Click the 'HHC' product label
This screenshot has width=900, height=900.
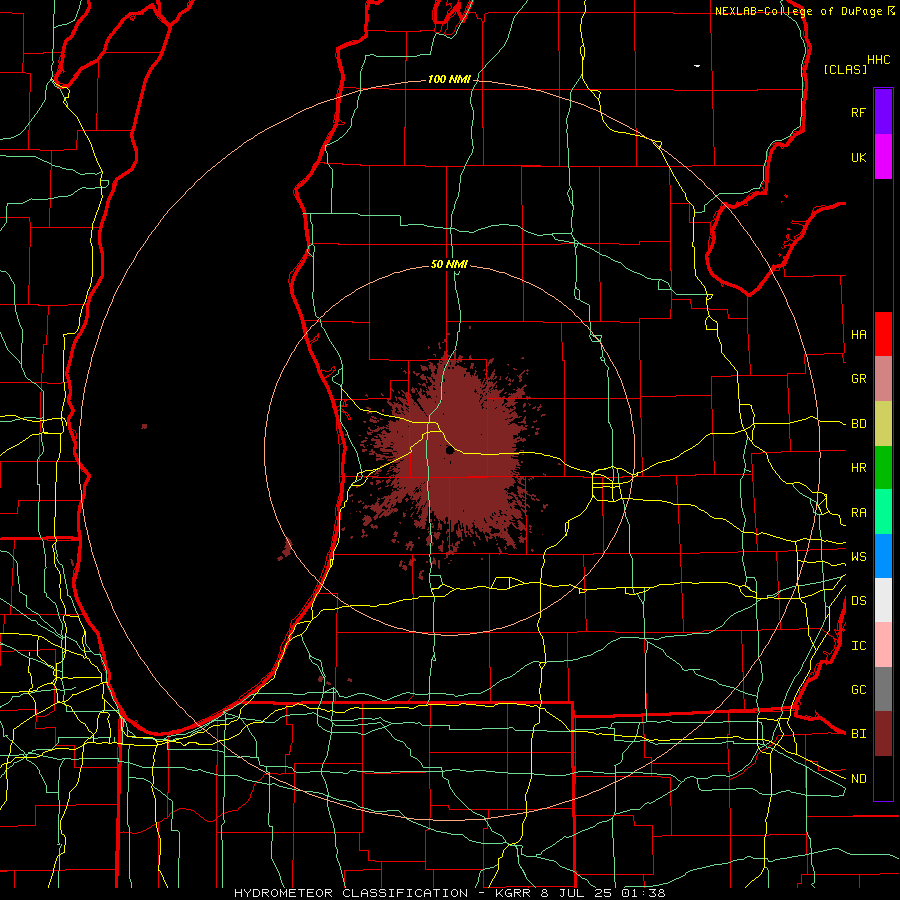point(878,60)
